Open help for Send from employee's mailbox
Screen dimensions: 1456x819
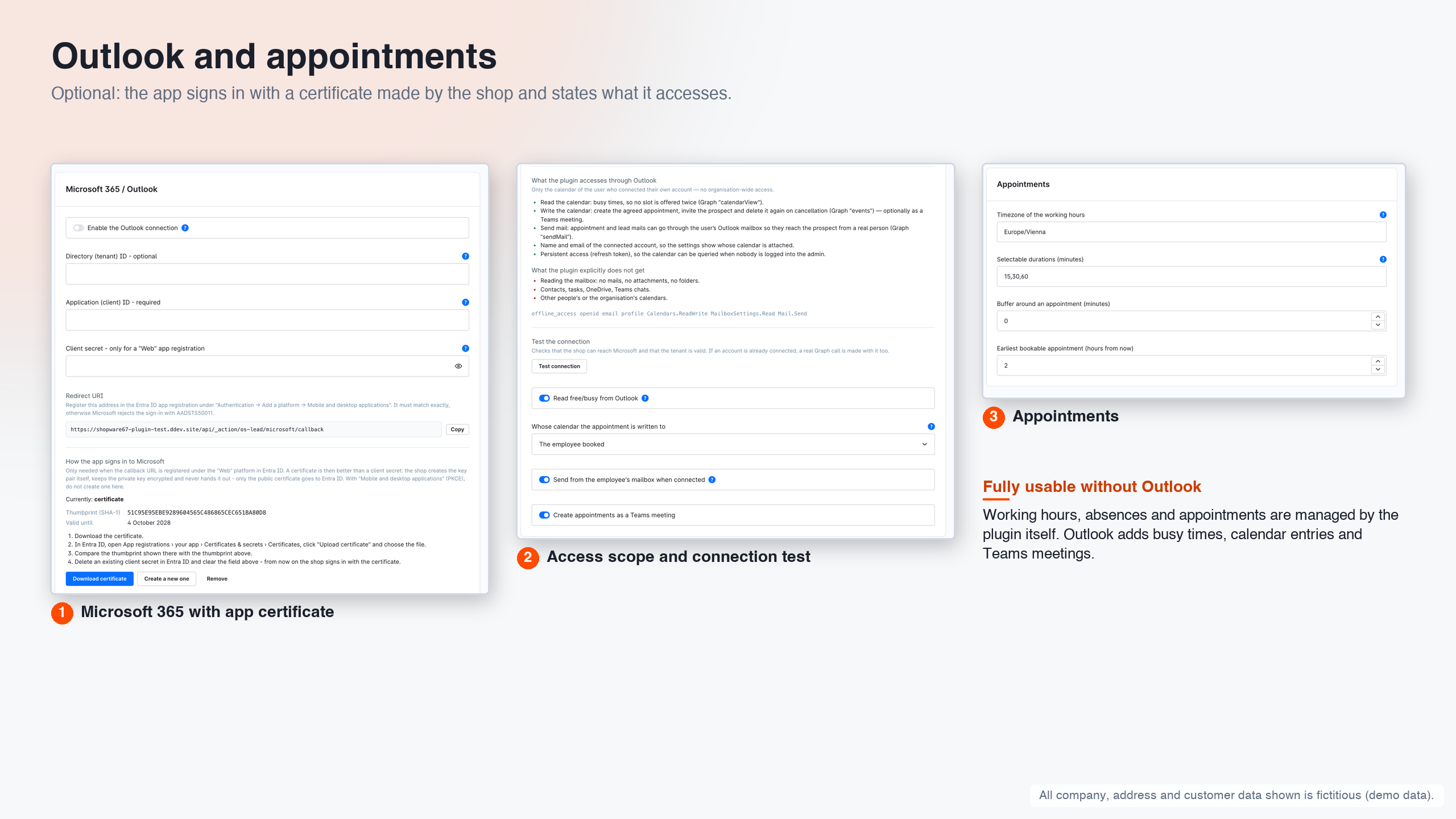[712, 480]
